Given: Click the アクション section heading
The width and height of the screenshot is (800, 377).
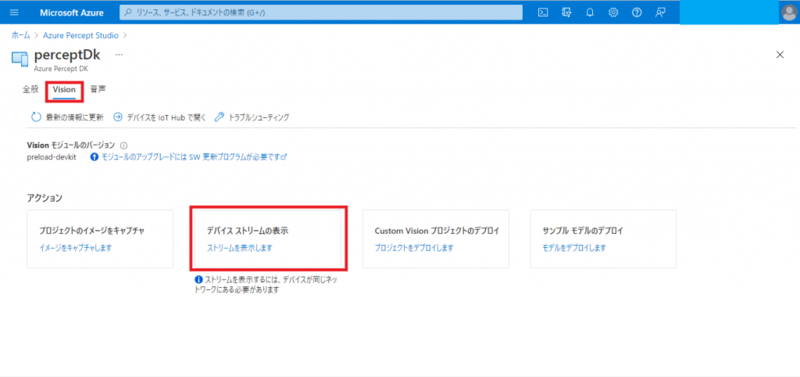Looking at the screenshot, I should (44, 198).
